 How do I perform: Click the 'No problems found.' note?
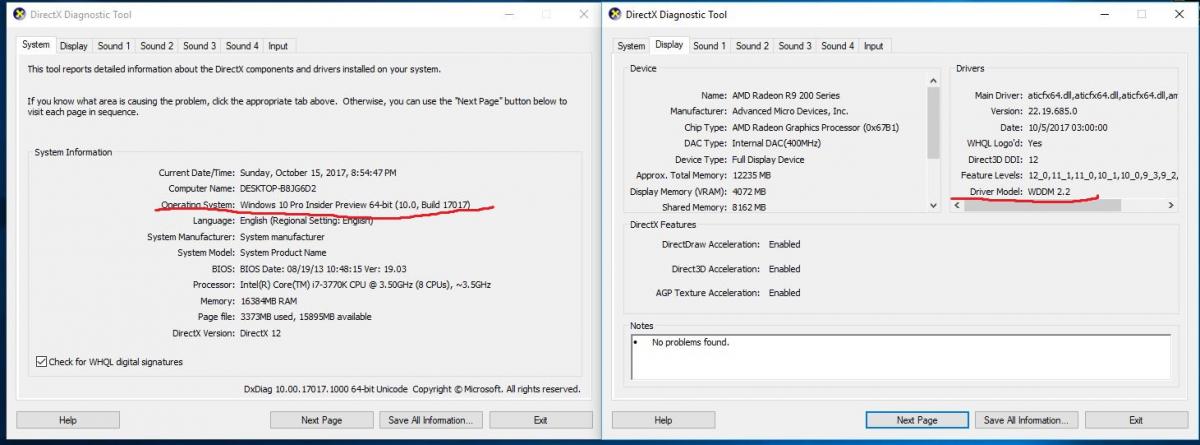click(690, 342)
